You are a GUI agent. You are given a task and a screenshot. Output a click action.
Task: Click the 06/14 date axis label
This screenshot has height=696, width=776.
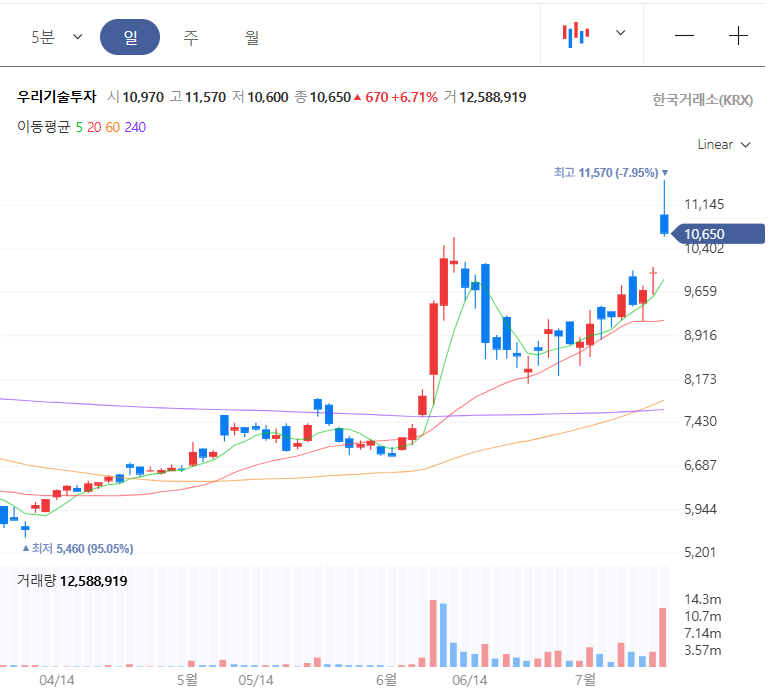pyautogui.click(x=470, y=680)
